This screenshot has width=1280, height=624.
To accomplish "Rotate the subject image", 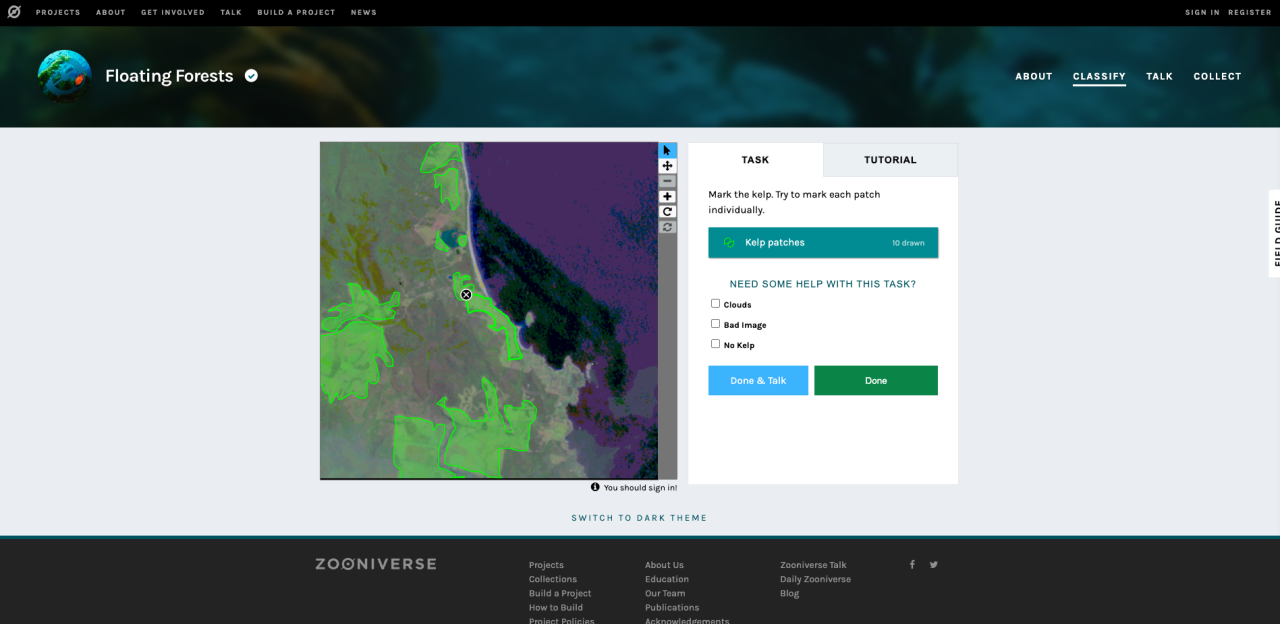I will pos(667,211).
